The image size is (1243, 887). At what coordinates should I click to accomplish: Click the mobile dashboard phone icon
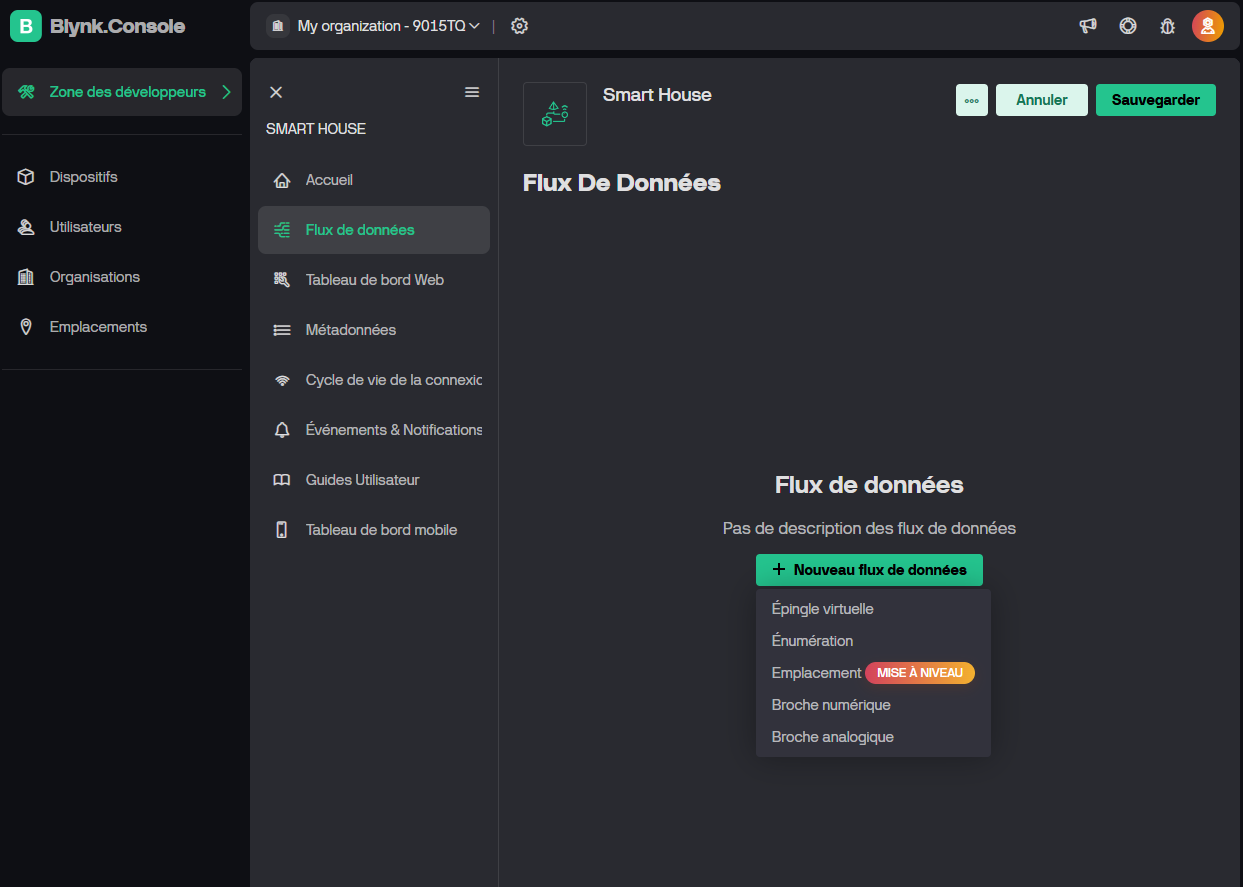282,530
